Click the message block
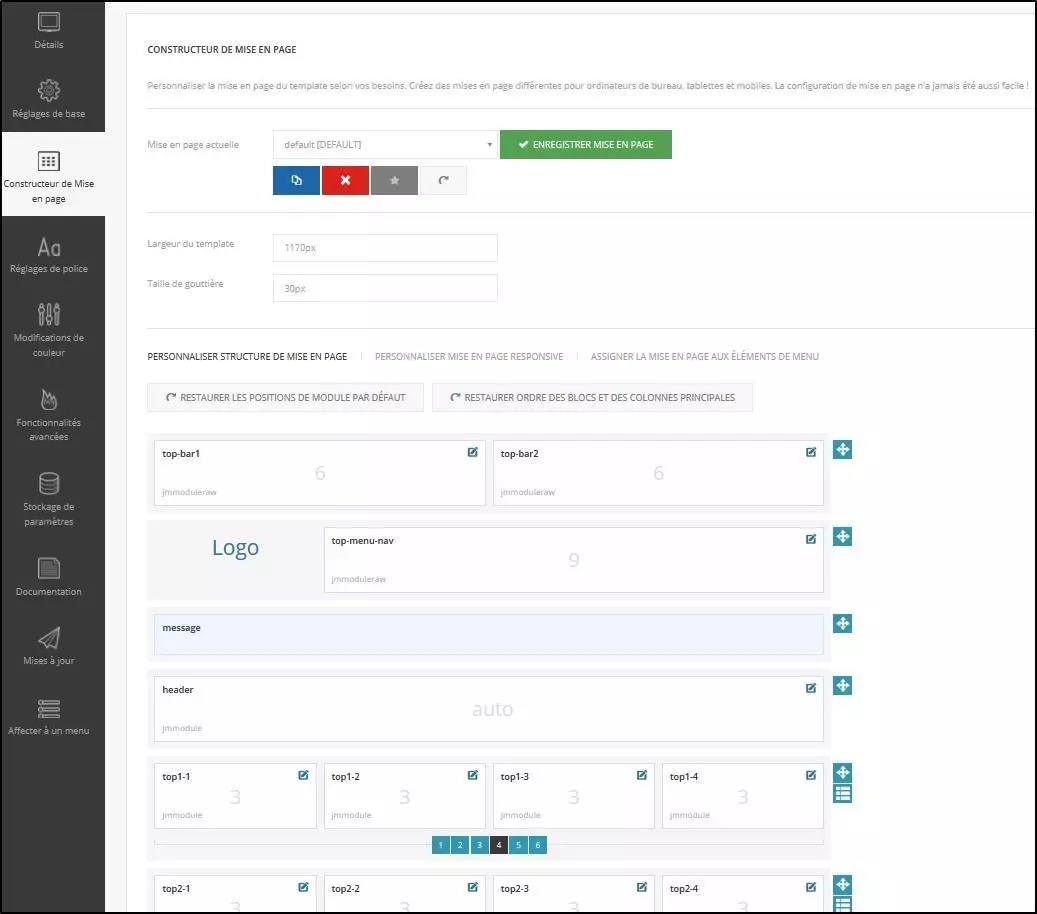 point(489,634)
